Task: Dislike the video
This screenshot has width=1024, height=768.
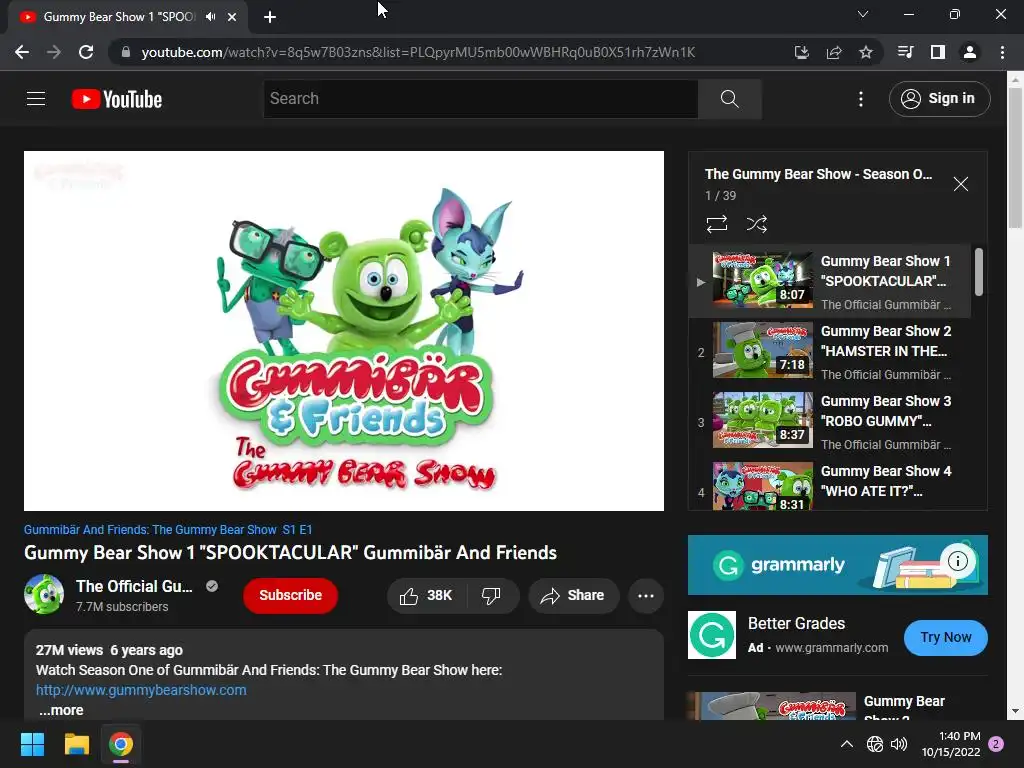Action: click(491, 595)
